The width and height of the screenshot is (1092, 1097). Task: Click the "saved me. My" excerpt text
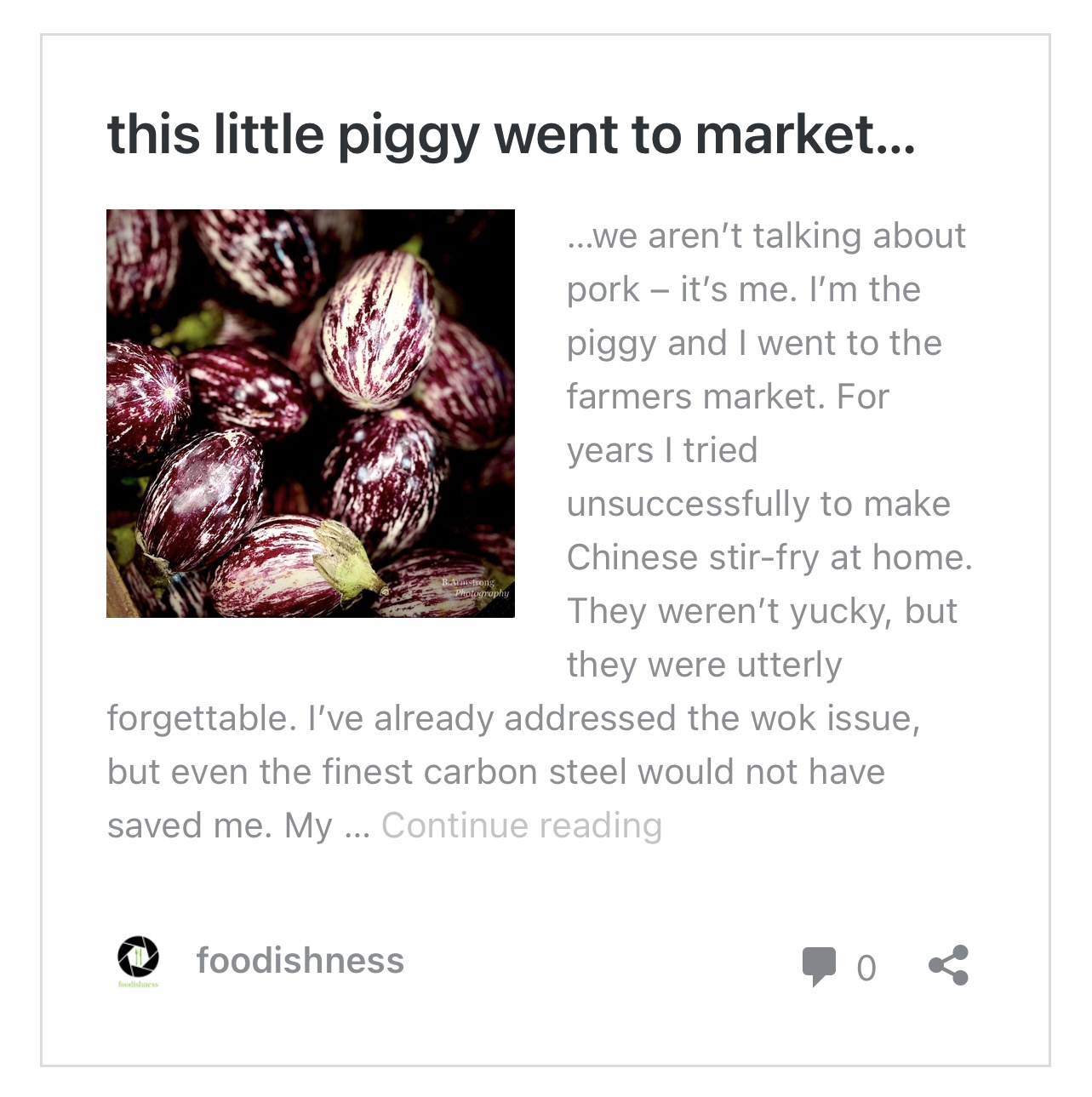[219, 826]
